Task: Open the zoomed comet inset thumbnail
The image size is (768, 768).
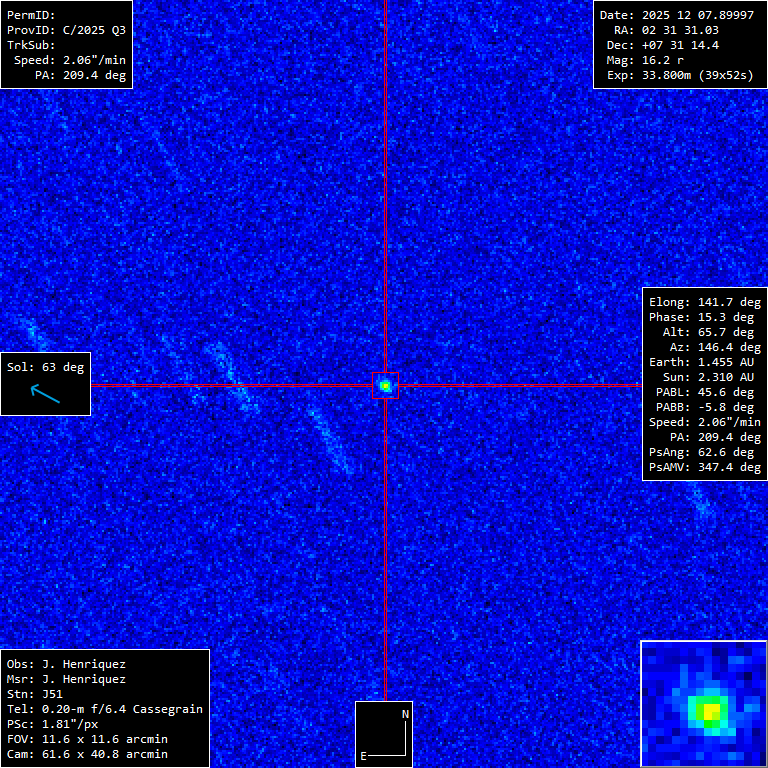Action: [703, 703]
